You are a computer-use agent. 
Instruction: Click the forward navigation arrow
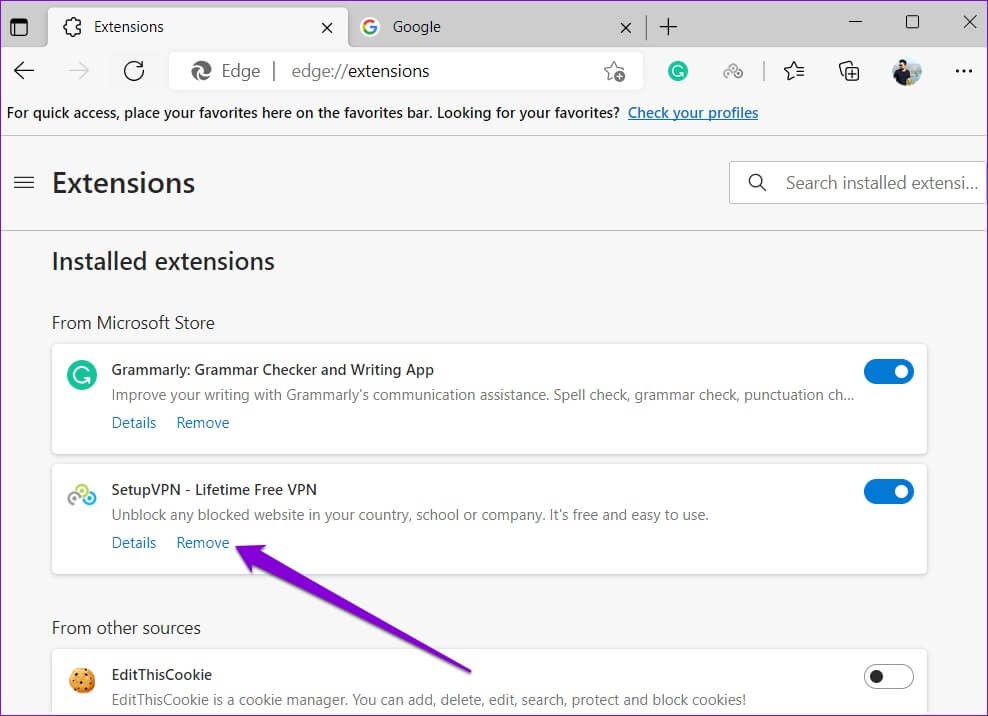(x=79, y=71)
